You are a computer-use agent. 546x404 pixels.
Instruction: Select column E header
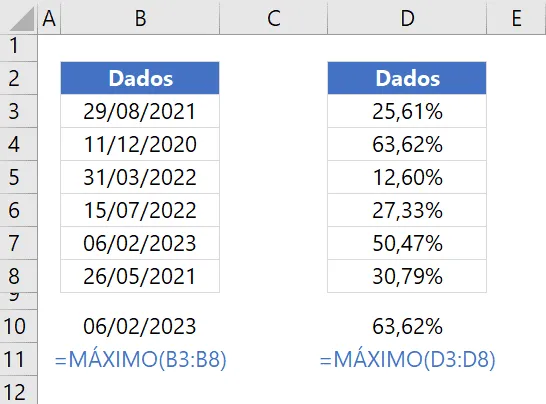(516, 17)
